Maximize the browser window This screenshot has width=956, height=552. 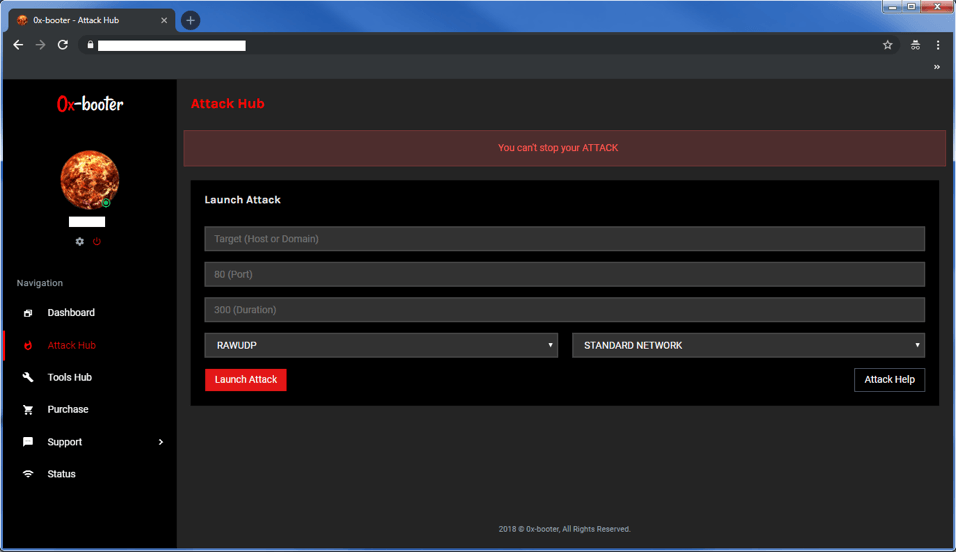pyautogui.click(x=911, y=7)
